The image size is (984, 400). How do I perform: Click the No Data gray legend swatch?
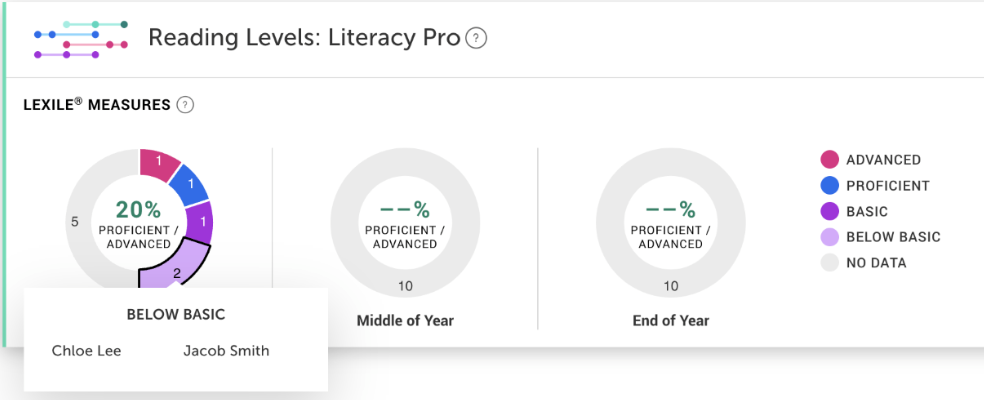point(830,262)
